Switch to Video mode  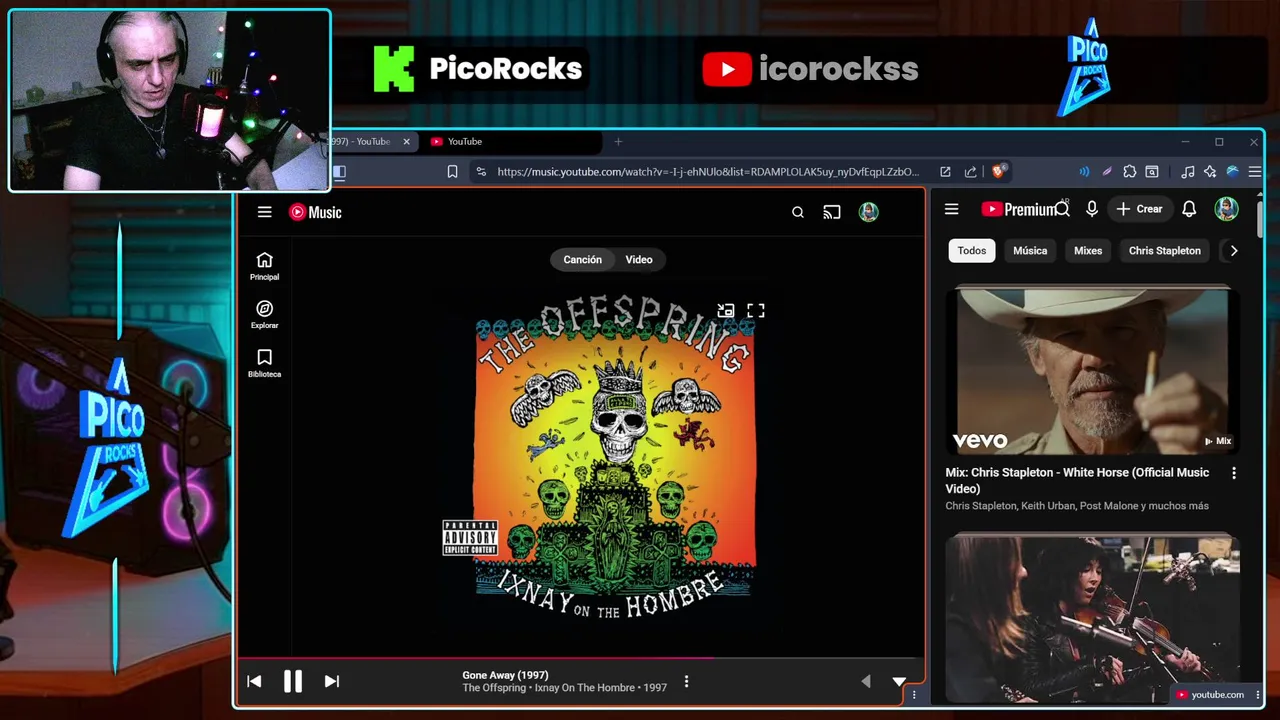(639, 260)
